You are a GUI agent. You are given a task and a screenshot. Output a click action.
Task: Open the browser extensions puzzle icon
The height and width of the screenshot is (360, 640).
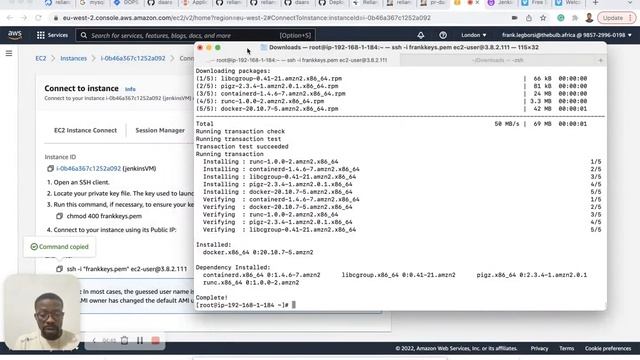575,18
